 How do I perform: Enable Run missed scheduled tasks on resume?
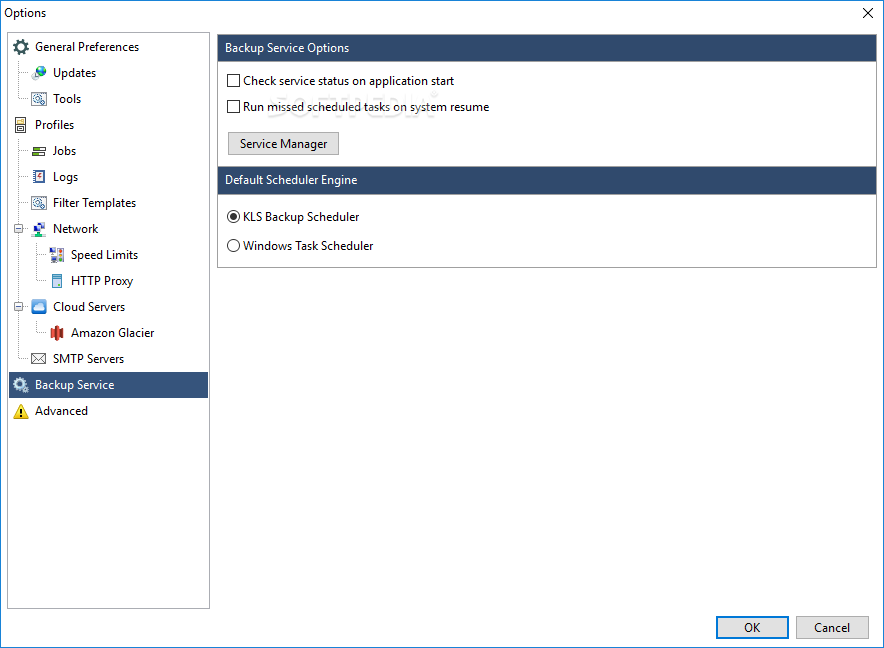233,107
